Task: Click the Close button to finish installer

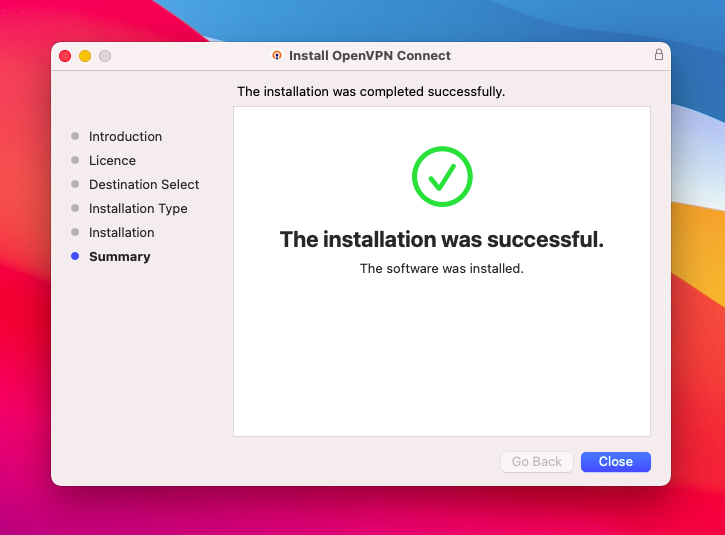Action: (x=615, y=461)
